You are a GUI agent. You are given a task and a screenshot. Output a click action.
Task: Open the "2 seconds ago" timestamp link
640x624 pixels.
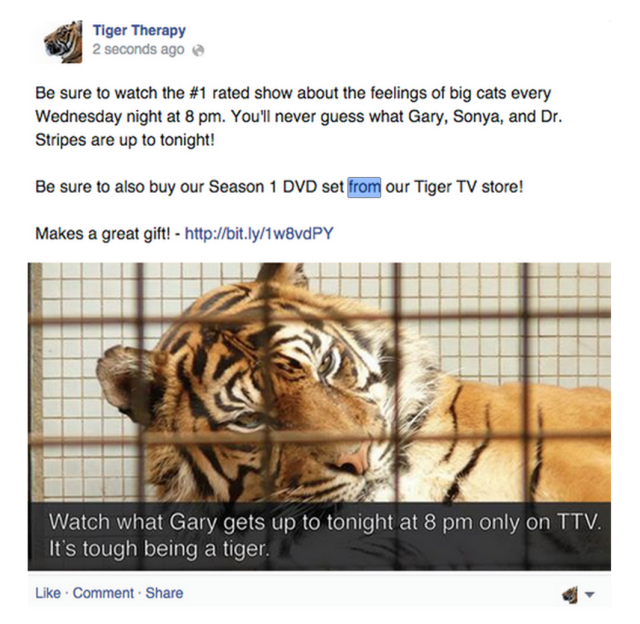point(138,49)
